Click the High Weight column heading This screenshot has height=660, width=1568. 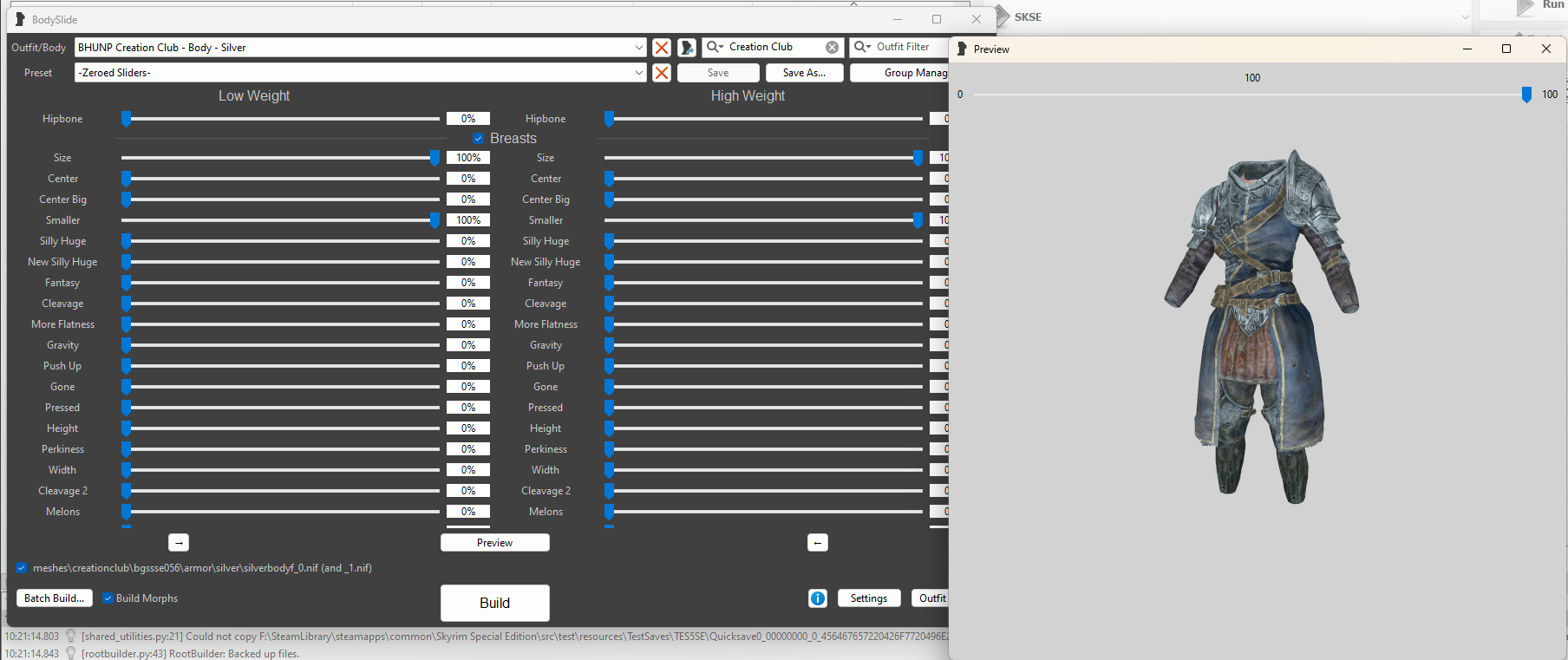[748, 96]
